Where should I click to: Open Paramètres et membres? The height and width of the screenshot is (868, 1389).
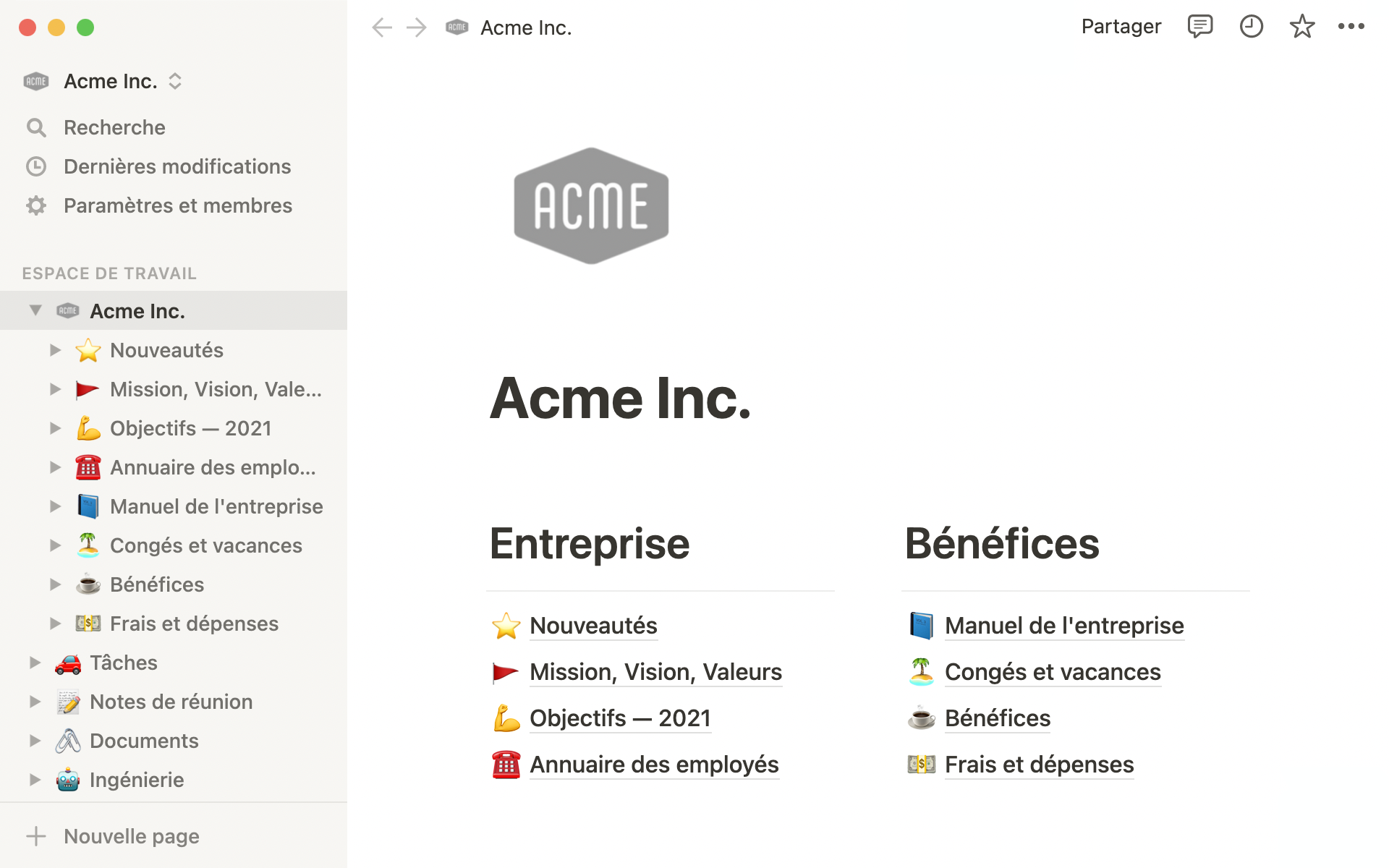[177, 205]
